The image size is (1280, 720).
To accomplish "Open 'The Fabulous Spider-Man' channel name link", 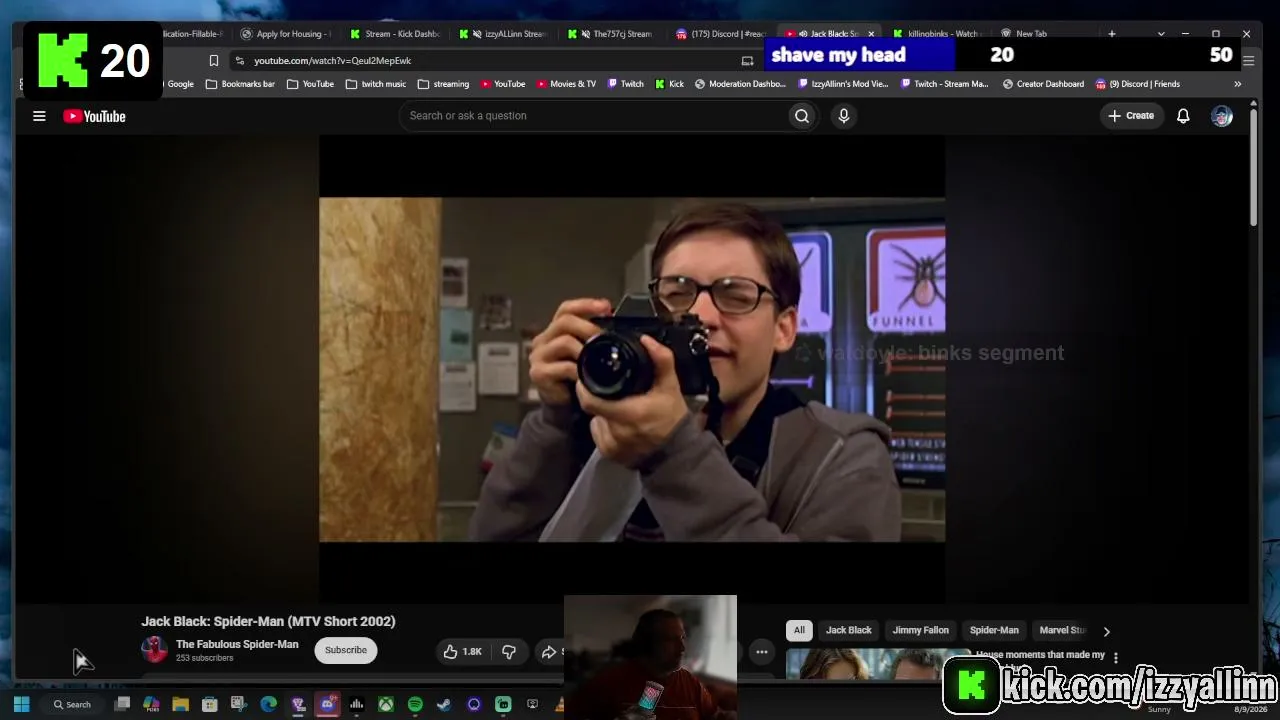I will click(x=237, y=644).
